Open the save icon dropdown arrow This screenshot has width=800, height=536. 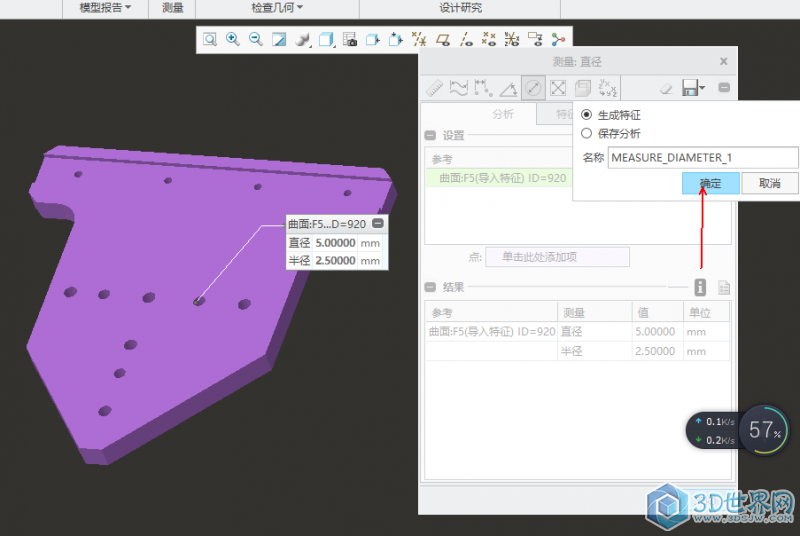(703, 89)
